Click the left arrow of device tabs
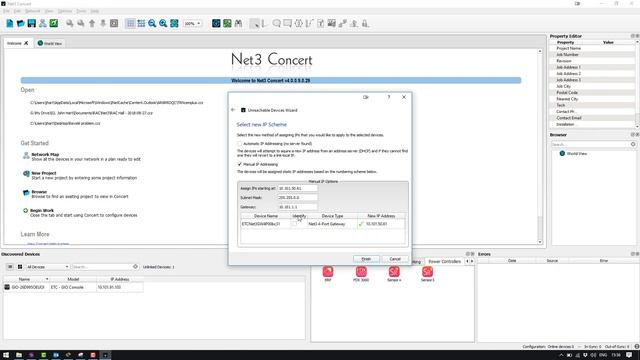 (x=467, y=261)
